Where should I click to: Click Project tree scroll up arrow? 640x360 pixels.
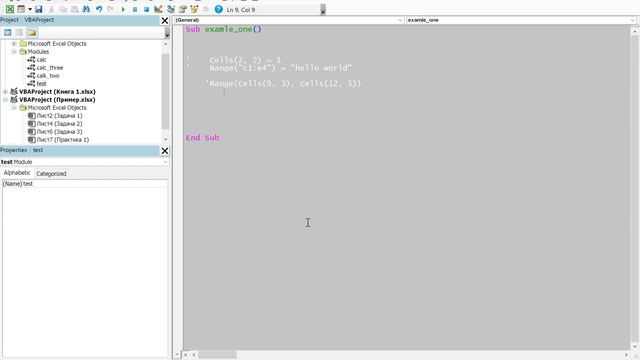tap(165, 44)
